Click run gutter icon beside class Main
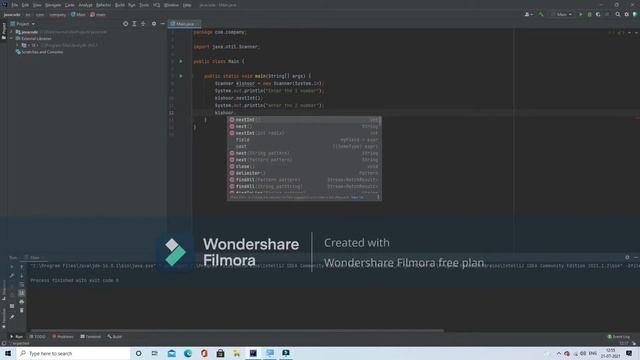Viewport: 640px width, 360px height. coord(181,61)
